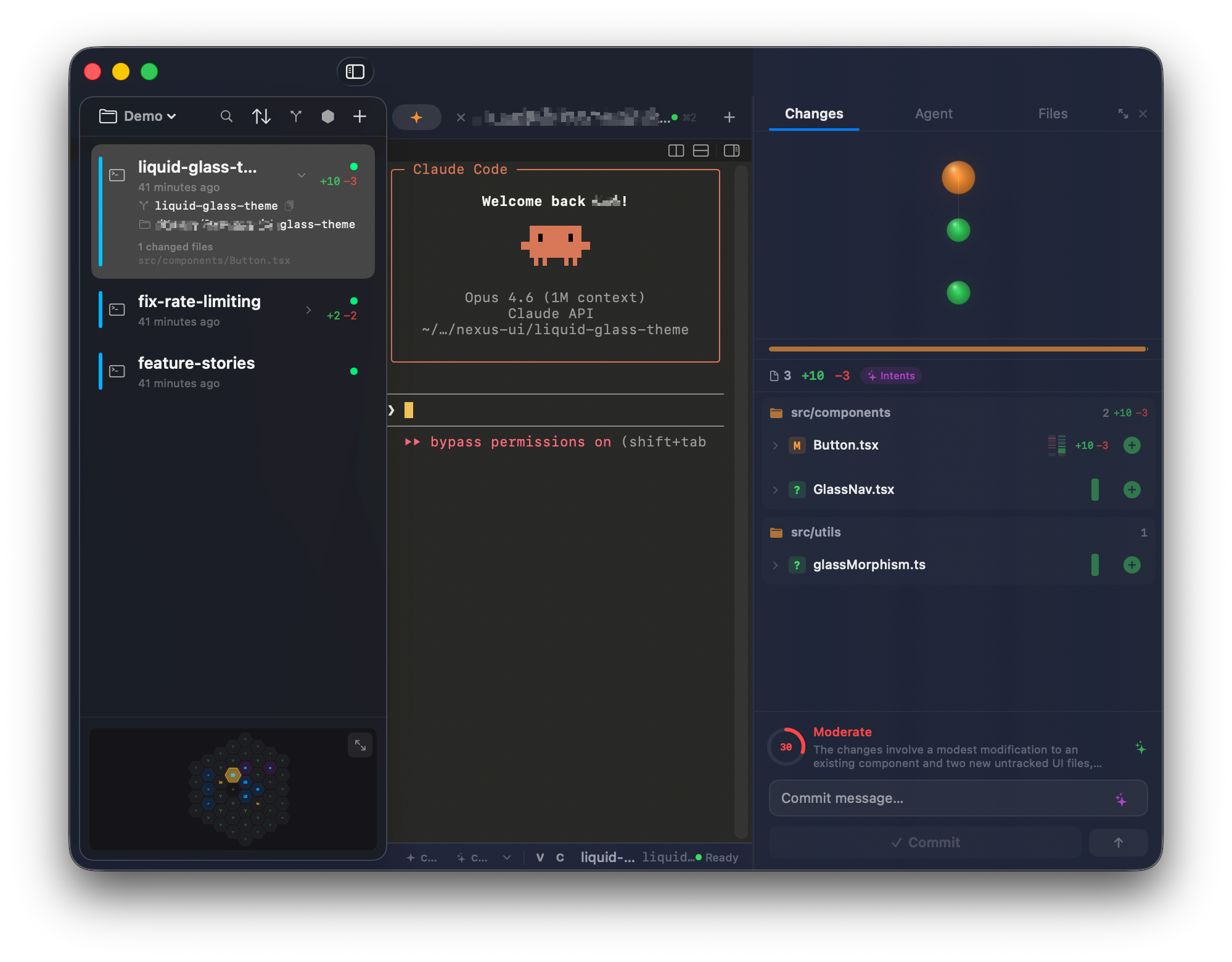Screen dimensions: 1232x962
Task: Click the src/components folder header
Action: click(958, 413)
